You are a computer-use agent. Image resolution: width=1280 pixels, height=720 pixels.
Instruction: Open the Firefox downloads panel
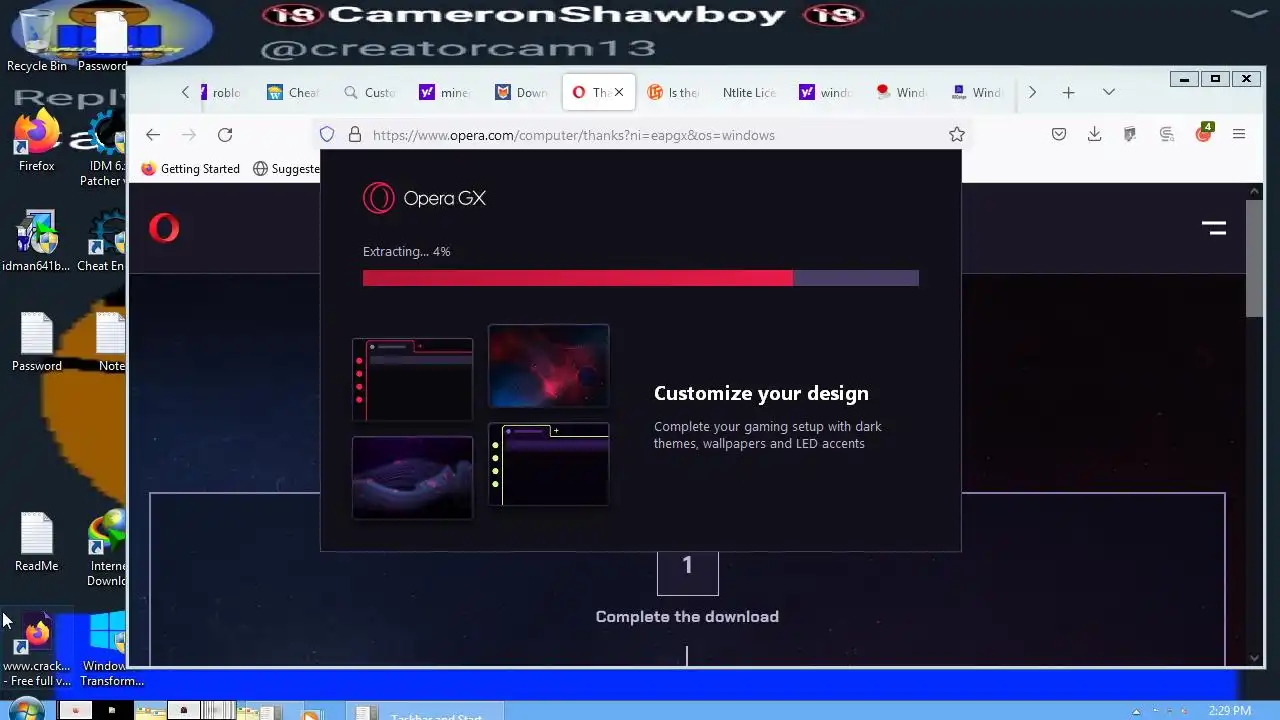(1095, 135)
